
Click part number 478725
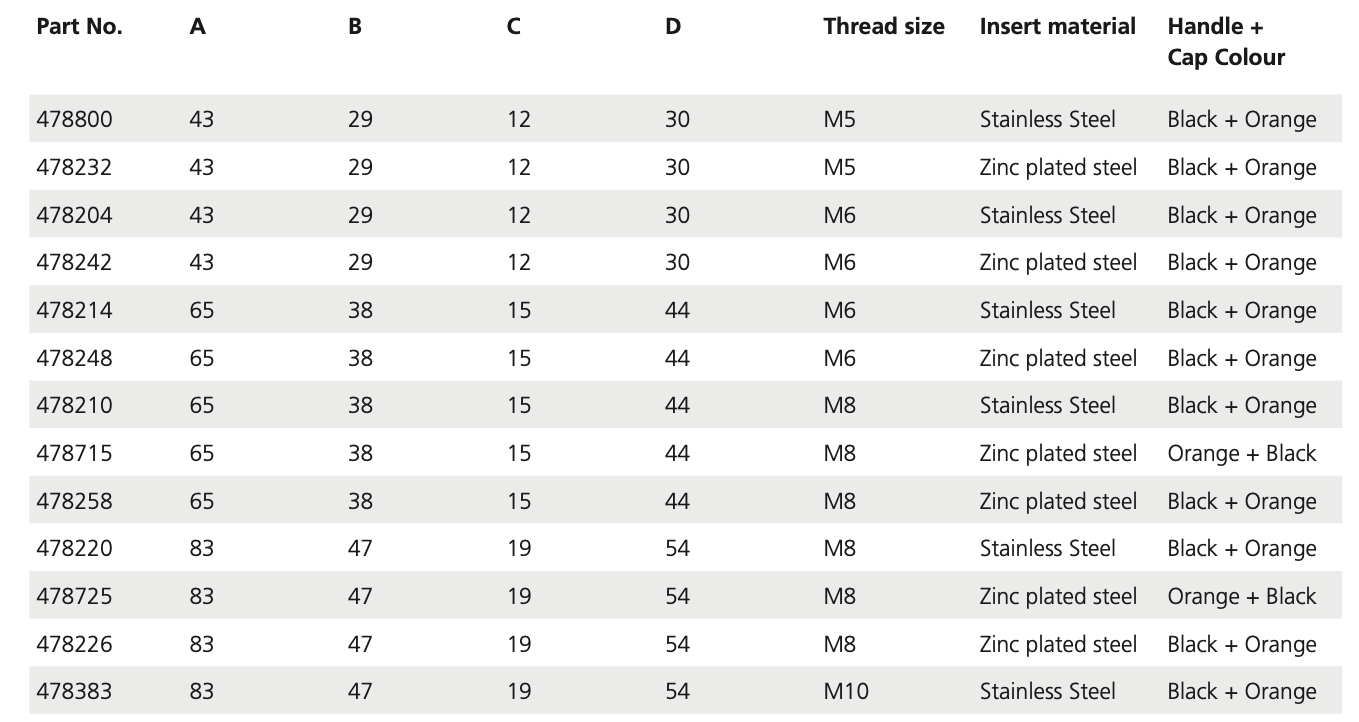tap(75, 597)
